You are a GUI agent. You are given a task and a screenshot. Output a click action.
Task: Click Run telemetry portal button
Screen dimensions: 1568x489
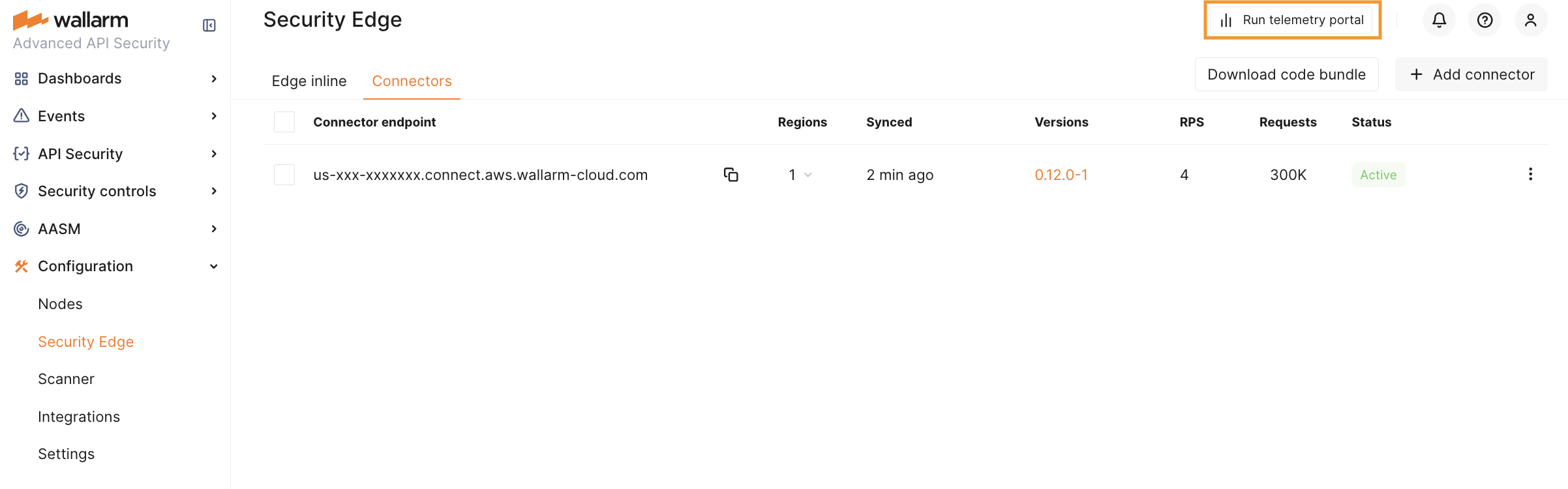pyautogui.click(x=1292, y=20)
